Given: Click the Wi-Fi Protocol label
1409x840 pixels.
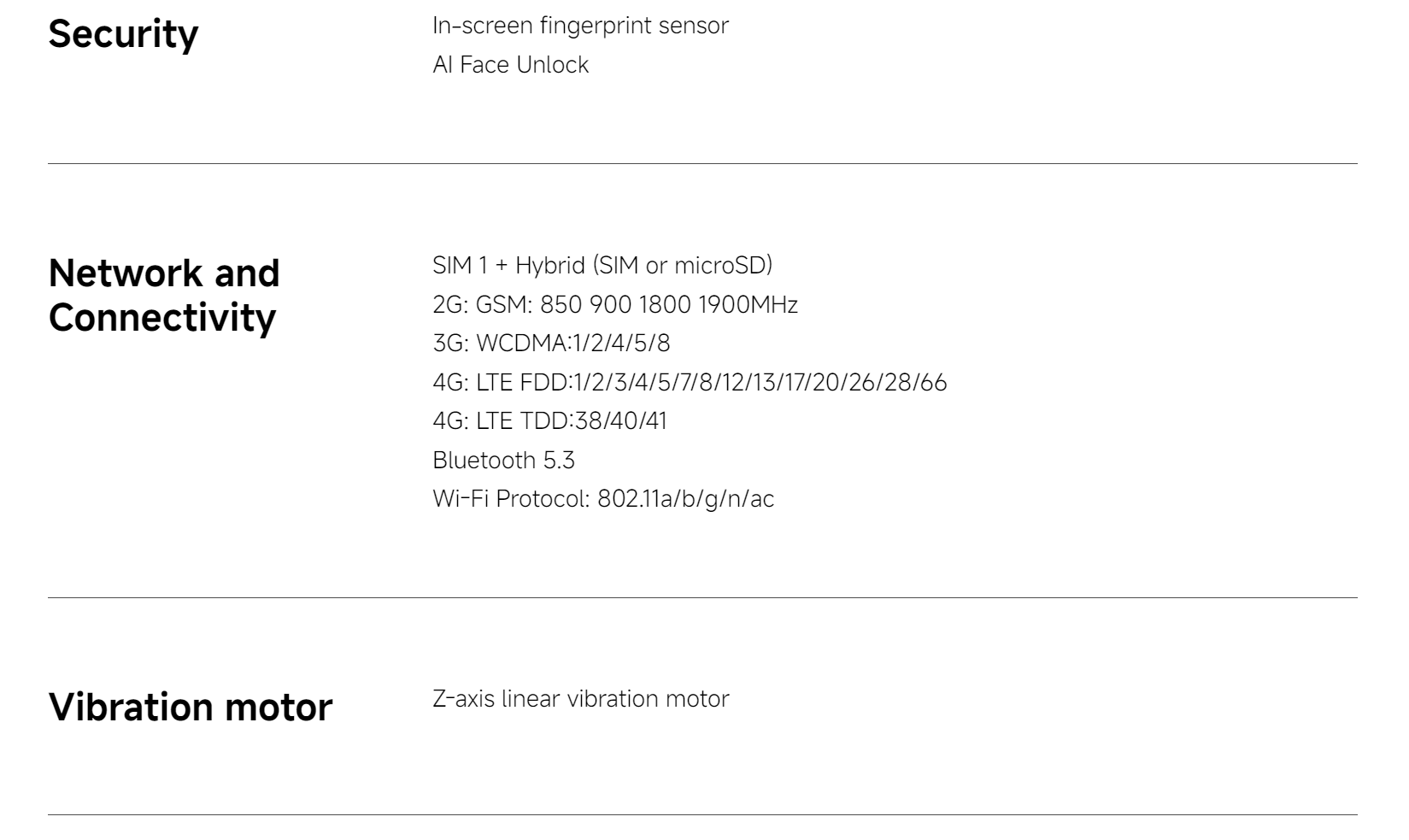Looking at the screenshot, I should coord(511,499).
